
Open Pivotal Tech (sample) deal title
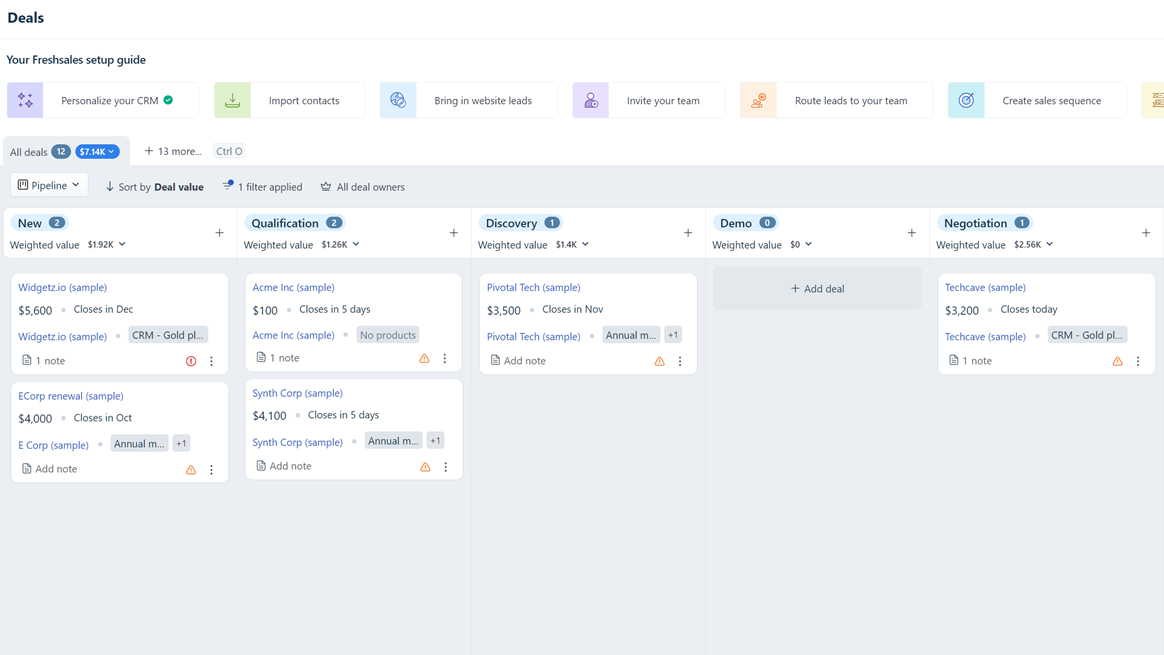tap(534, 287)
